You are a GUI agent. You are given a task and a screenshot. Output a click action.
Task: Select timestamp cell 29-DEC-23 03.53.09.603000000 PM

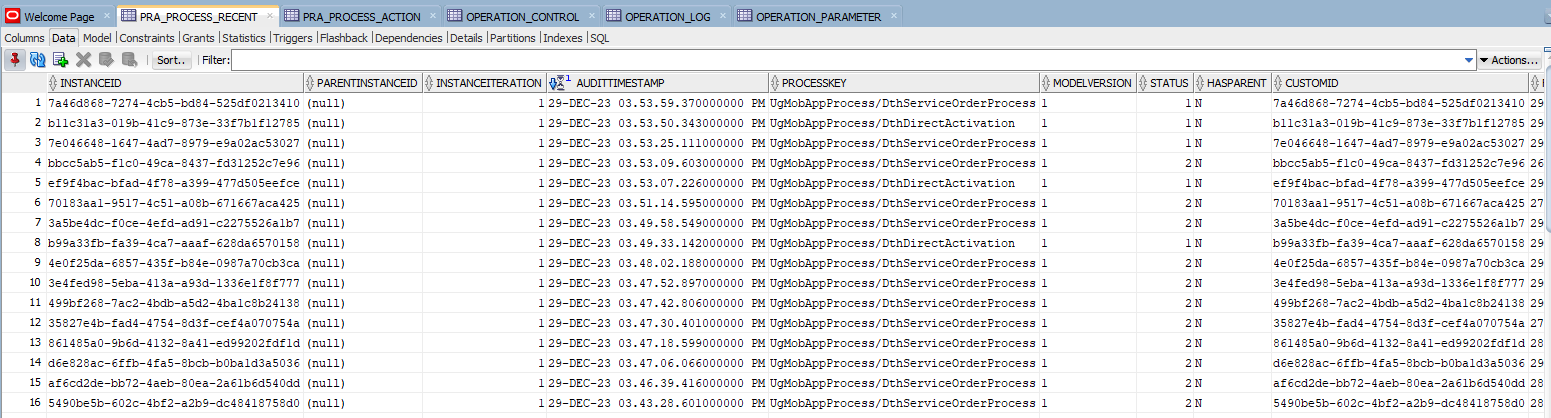(657, 163)
